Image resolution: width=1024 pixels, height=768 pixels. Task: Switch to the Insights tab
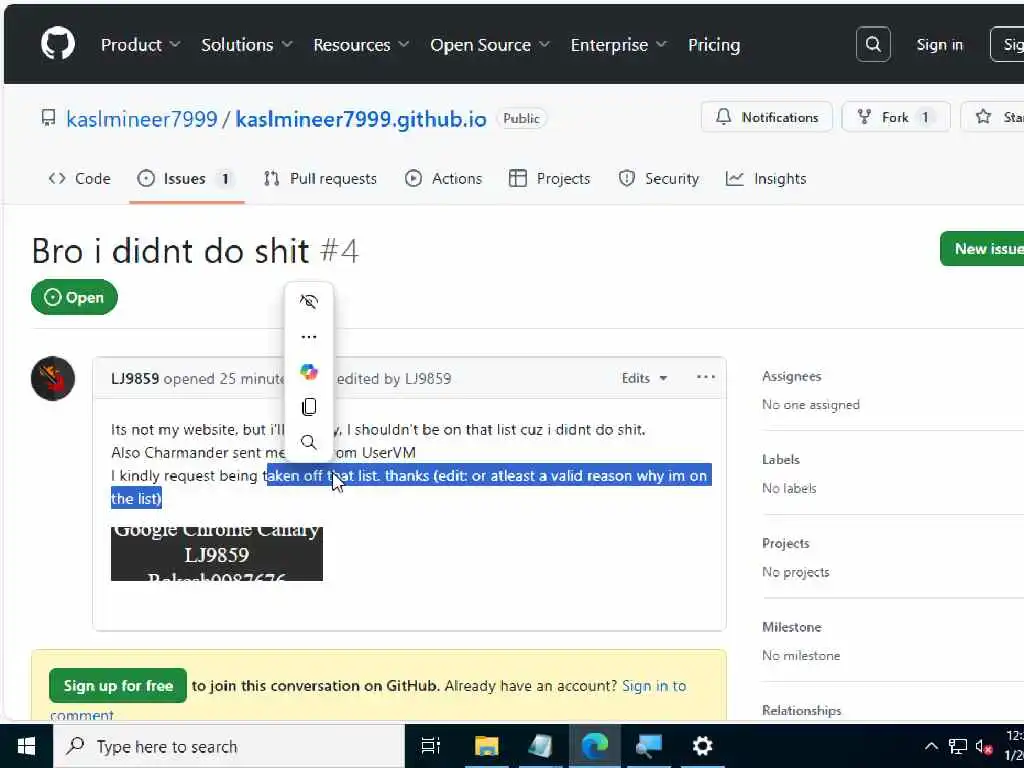[x=766, y=178]
